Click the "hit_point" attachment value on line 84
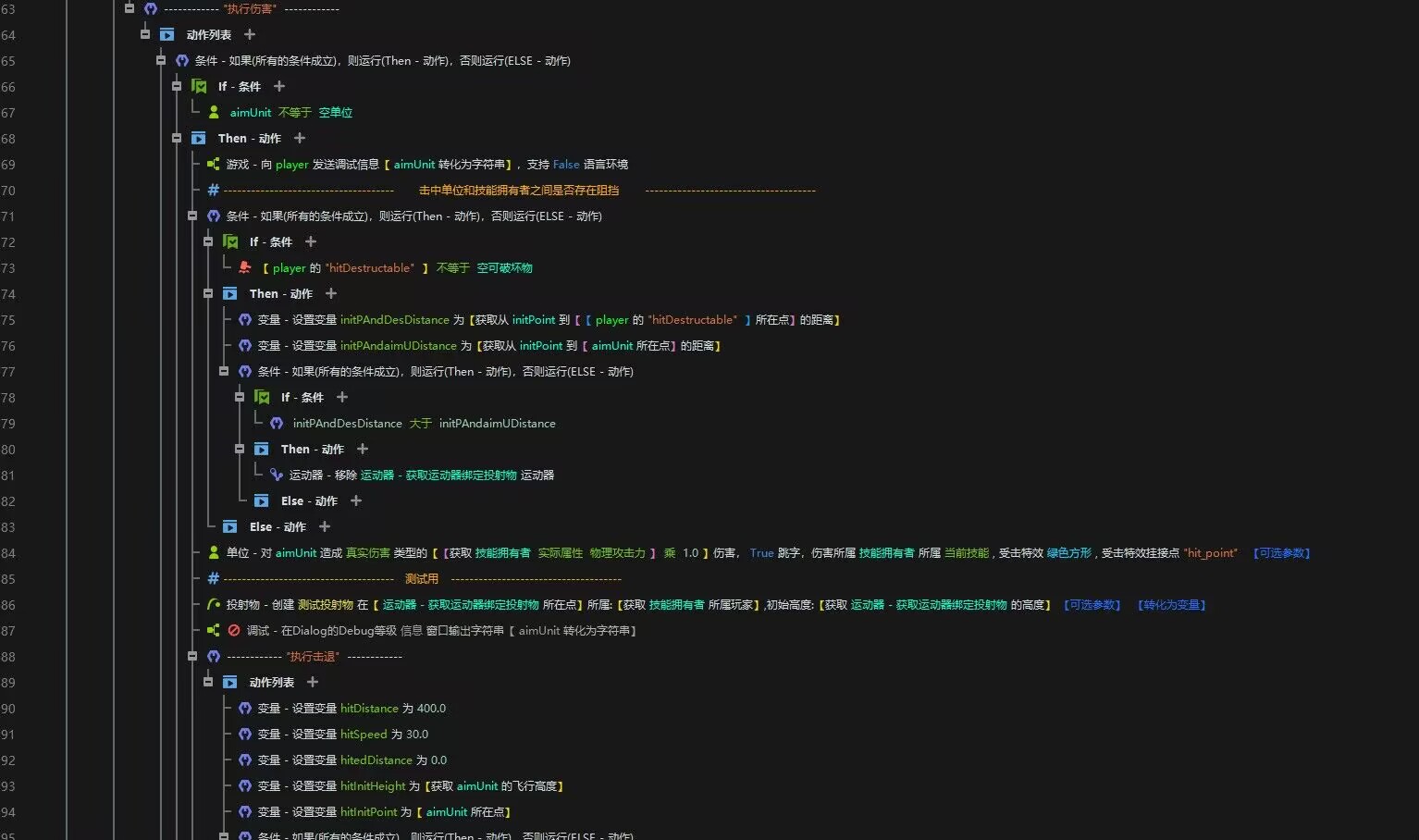1419x840 pixels. click(x=1211, y=553)
